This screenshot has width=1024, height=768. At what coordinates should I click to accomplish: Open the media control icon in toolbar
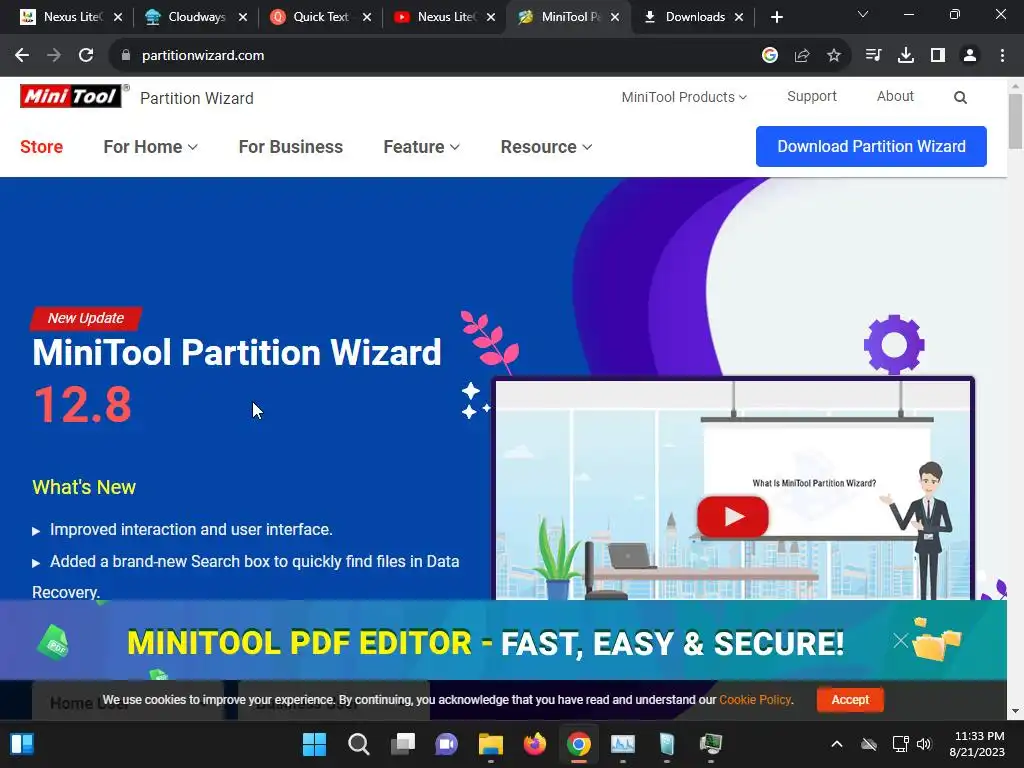(x=873, y=56)
